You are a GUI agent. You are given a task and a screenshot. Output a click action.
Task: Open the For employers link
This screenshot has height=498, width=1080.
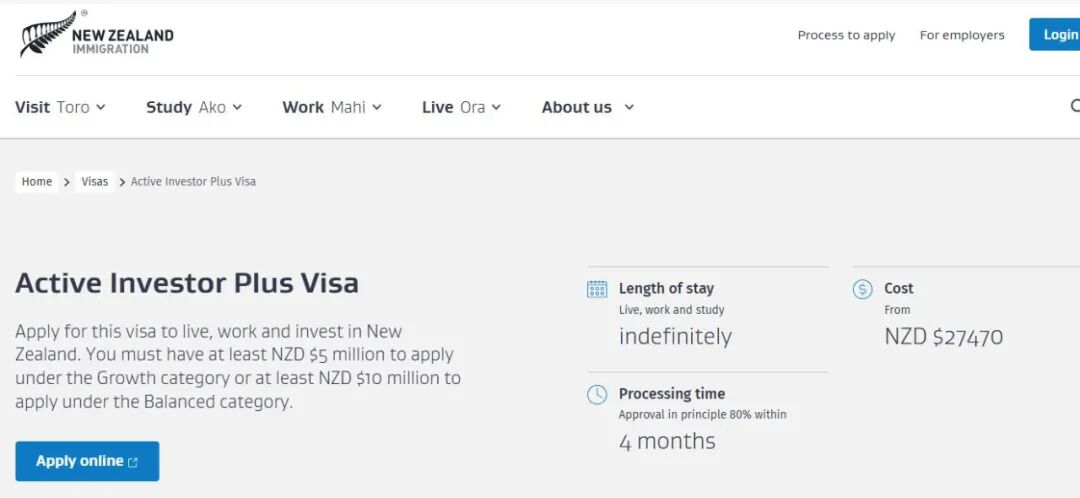(x=962, y=35)
